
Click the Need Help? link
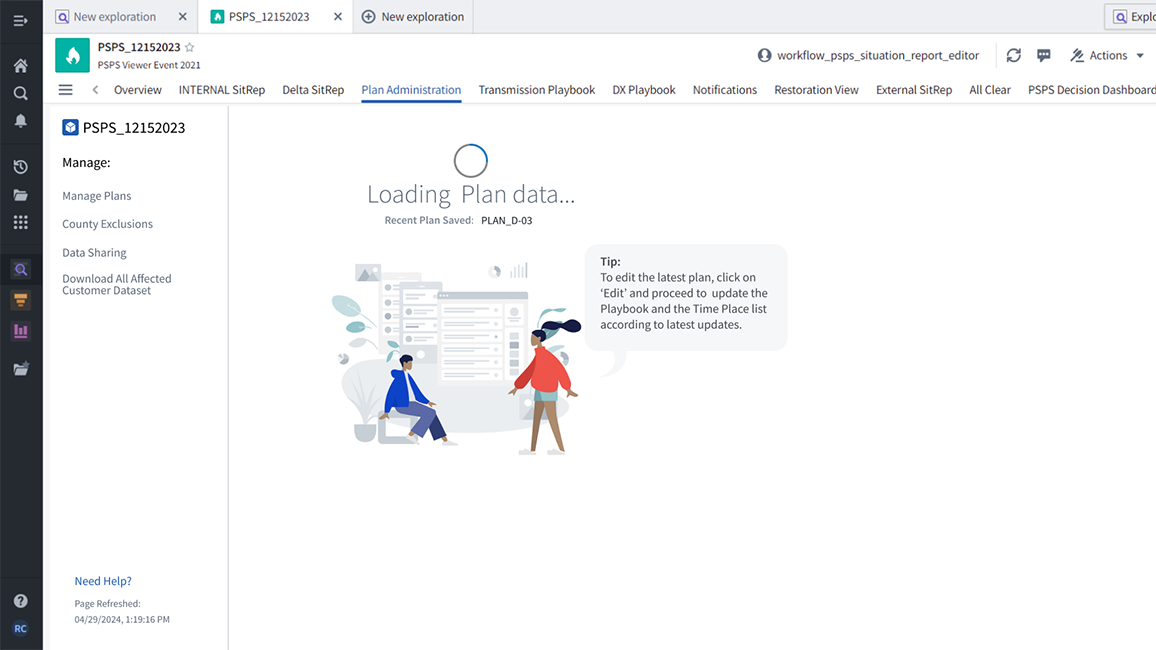pyautogui.click(x=103, y=581)
